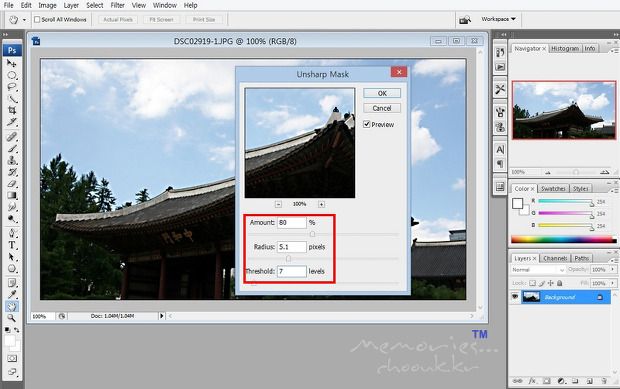Enable Scroll All Windows checkbox
This screenshot has width=620, height=389.
(37, 19)
